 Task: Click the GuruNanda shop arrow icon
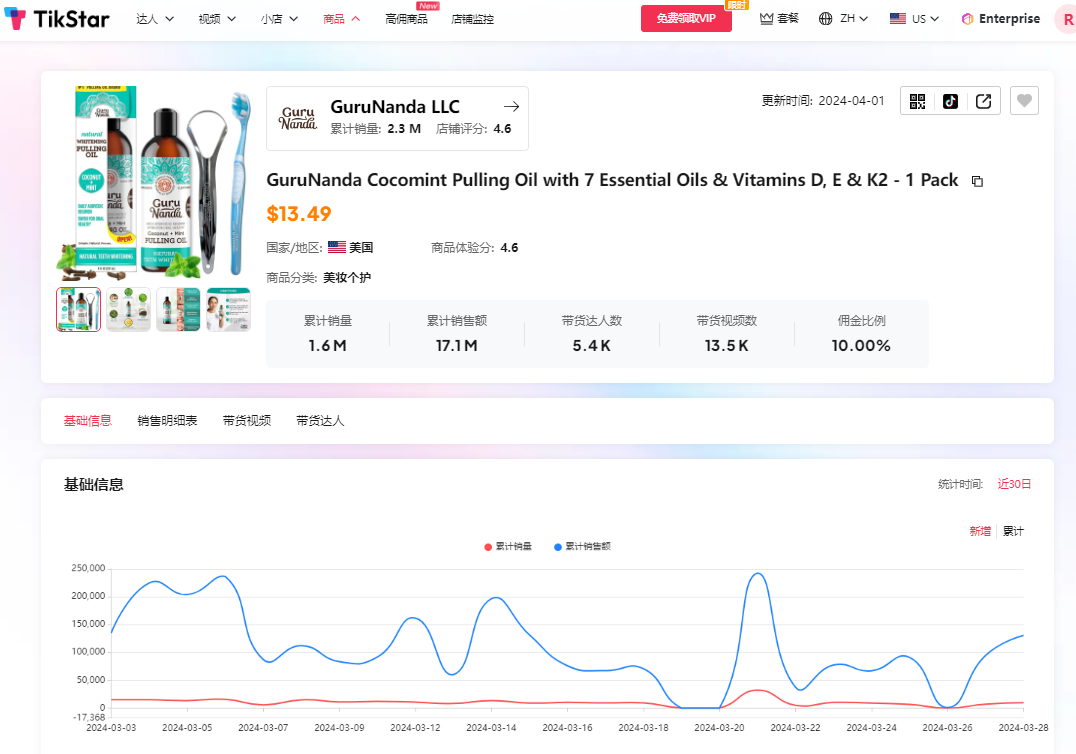click(x=511, y=106)
